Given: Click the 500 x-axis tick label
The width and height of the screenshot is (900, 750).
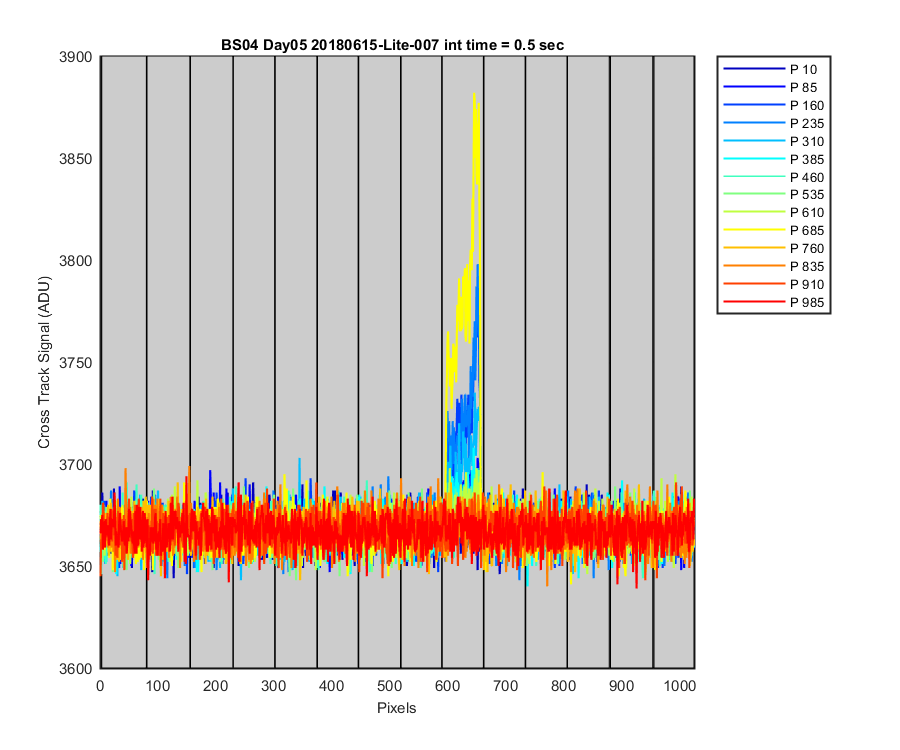Looking at the screenshot, I should (x=390, y=686).
